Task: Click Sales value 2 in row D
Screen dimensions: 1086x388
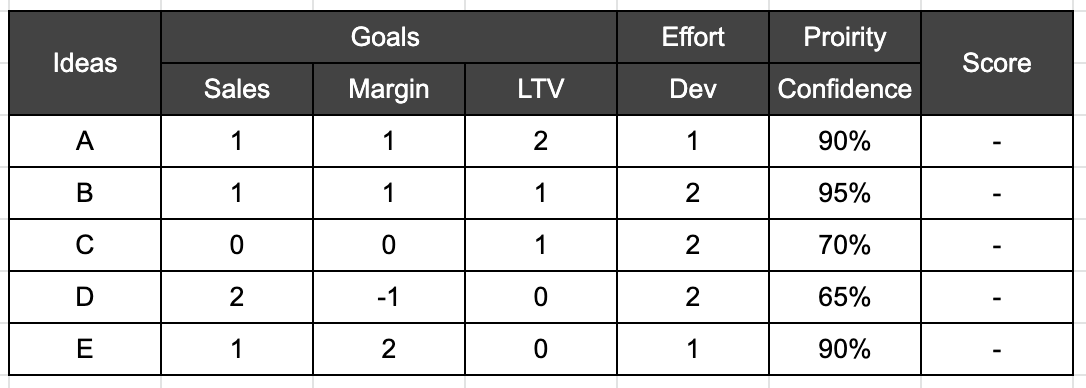Action: (237, 297)
